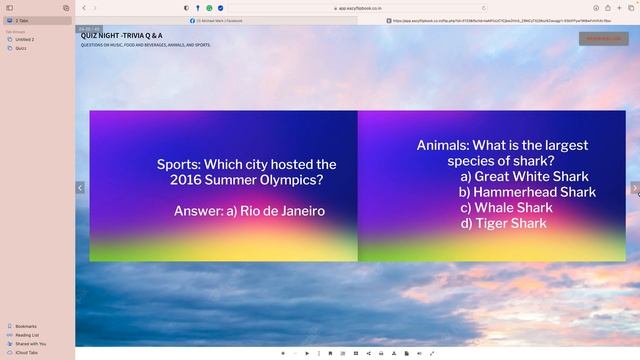Click 'b) Hammerhead Shark' option text
This screenshot has height=360, width=640.
tap(527, 192)
